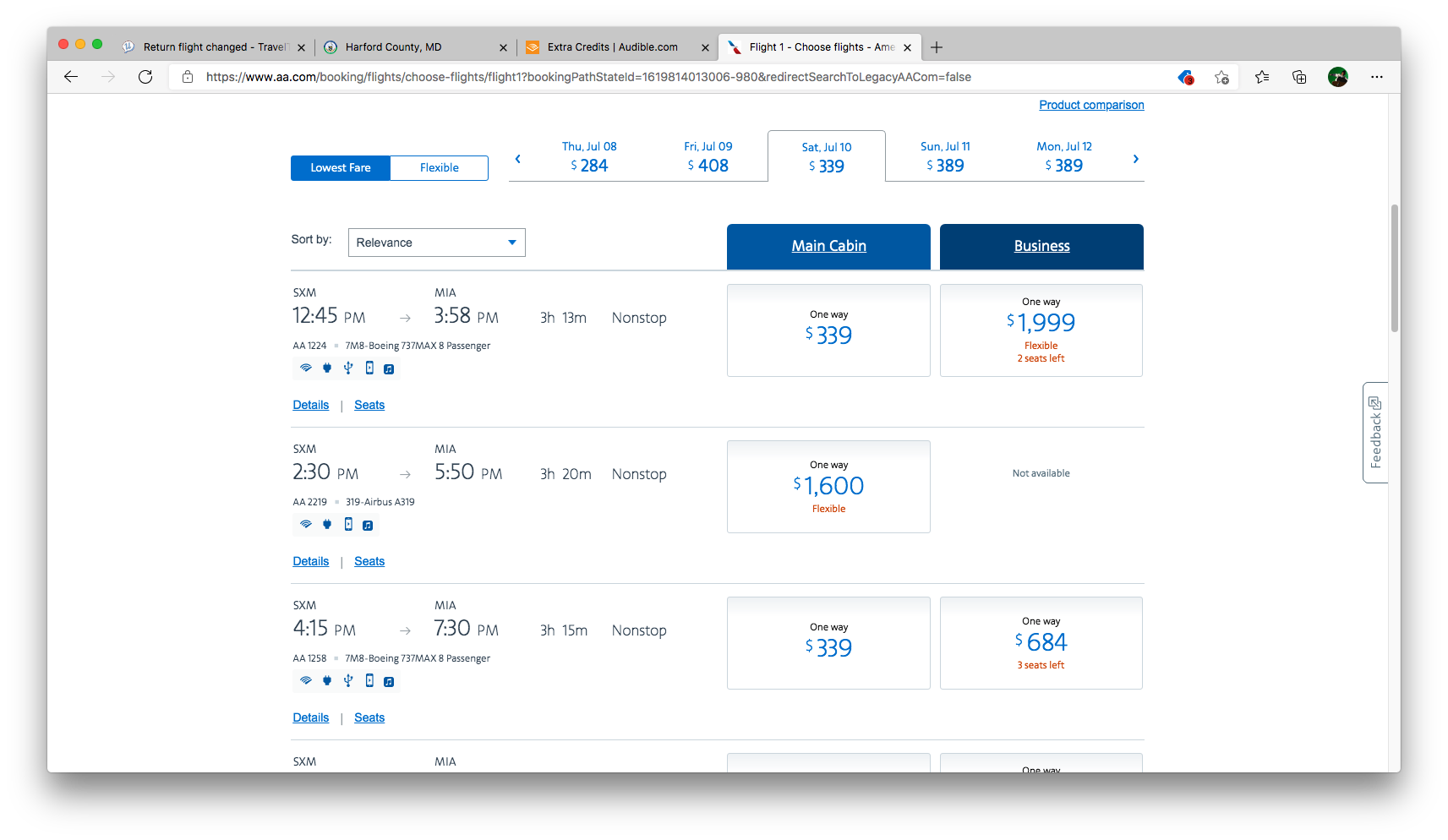Screen dimensions: 1448x840
Task: View site information lock icon
Action: click(x=188, y=77)
